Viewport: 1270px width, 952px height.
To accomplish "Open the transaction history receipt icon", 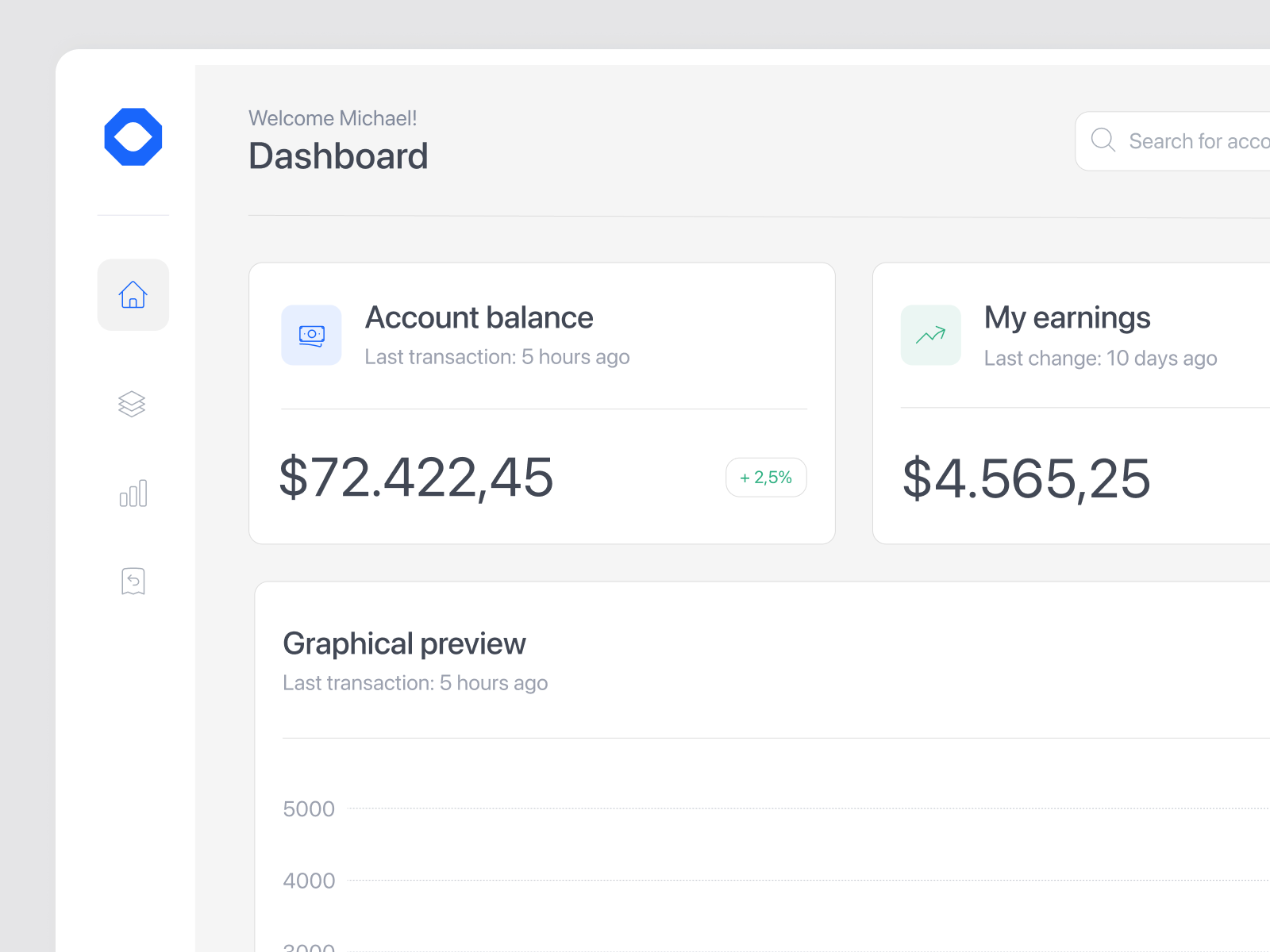I will pyautogui.click(x=133, y=581).
